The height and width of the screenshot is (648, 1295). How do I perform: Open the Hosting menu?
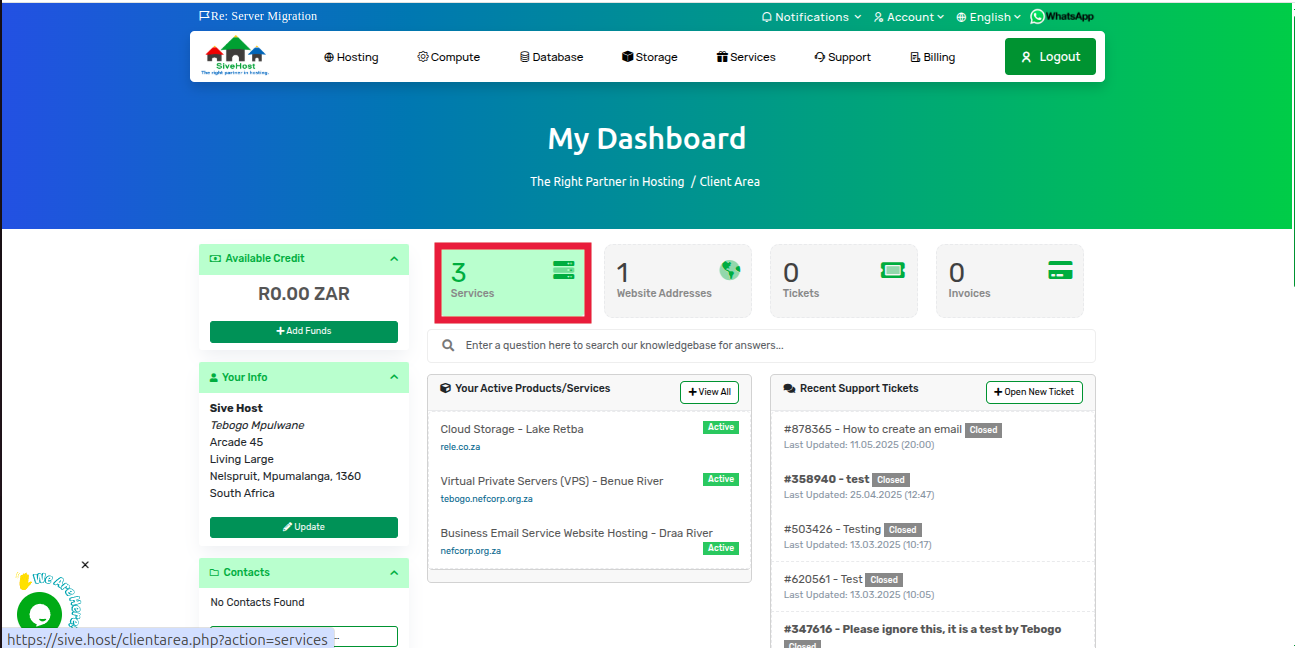point(351,57)
